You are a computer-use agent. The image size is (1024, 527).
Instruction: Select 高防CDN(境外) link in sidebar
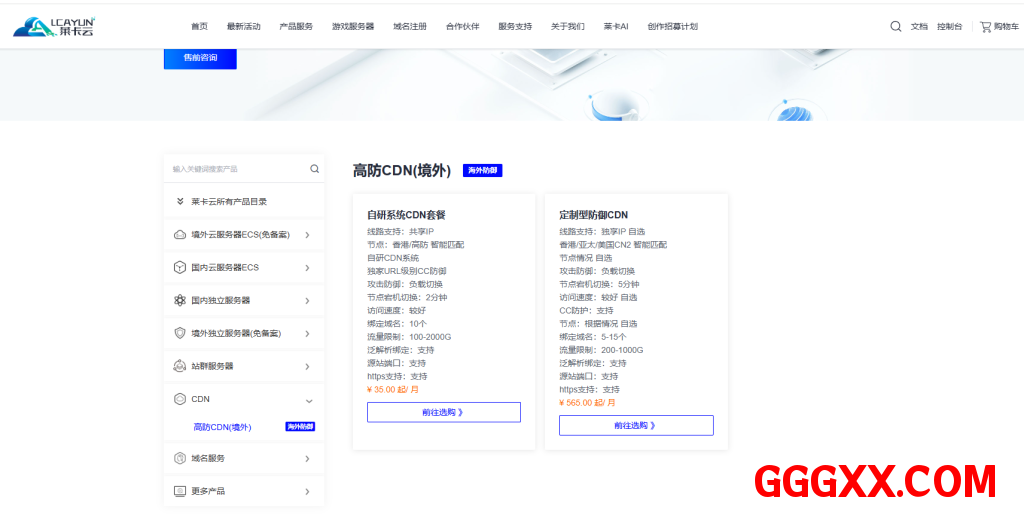point(222,427)
